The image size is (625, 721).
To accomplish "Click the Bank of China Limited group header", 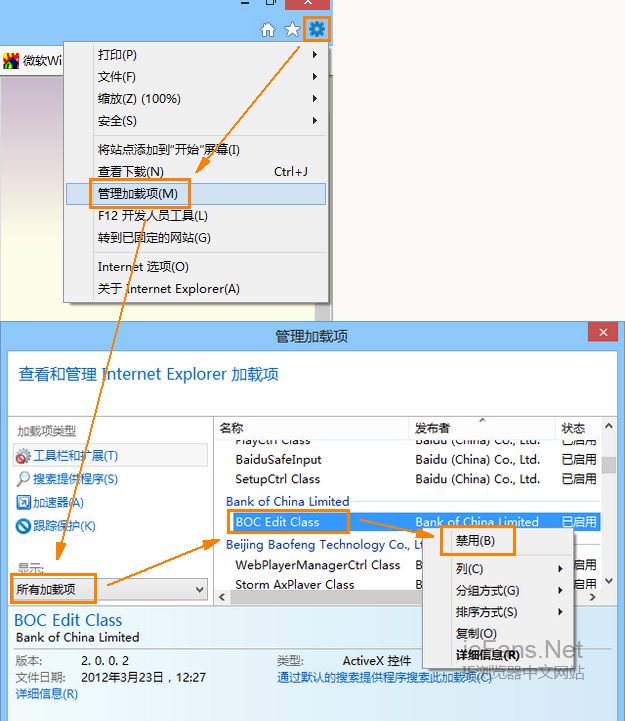I will click(287, 502).
